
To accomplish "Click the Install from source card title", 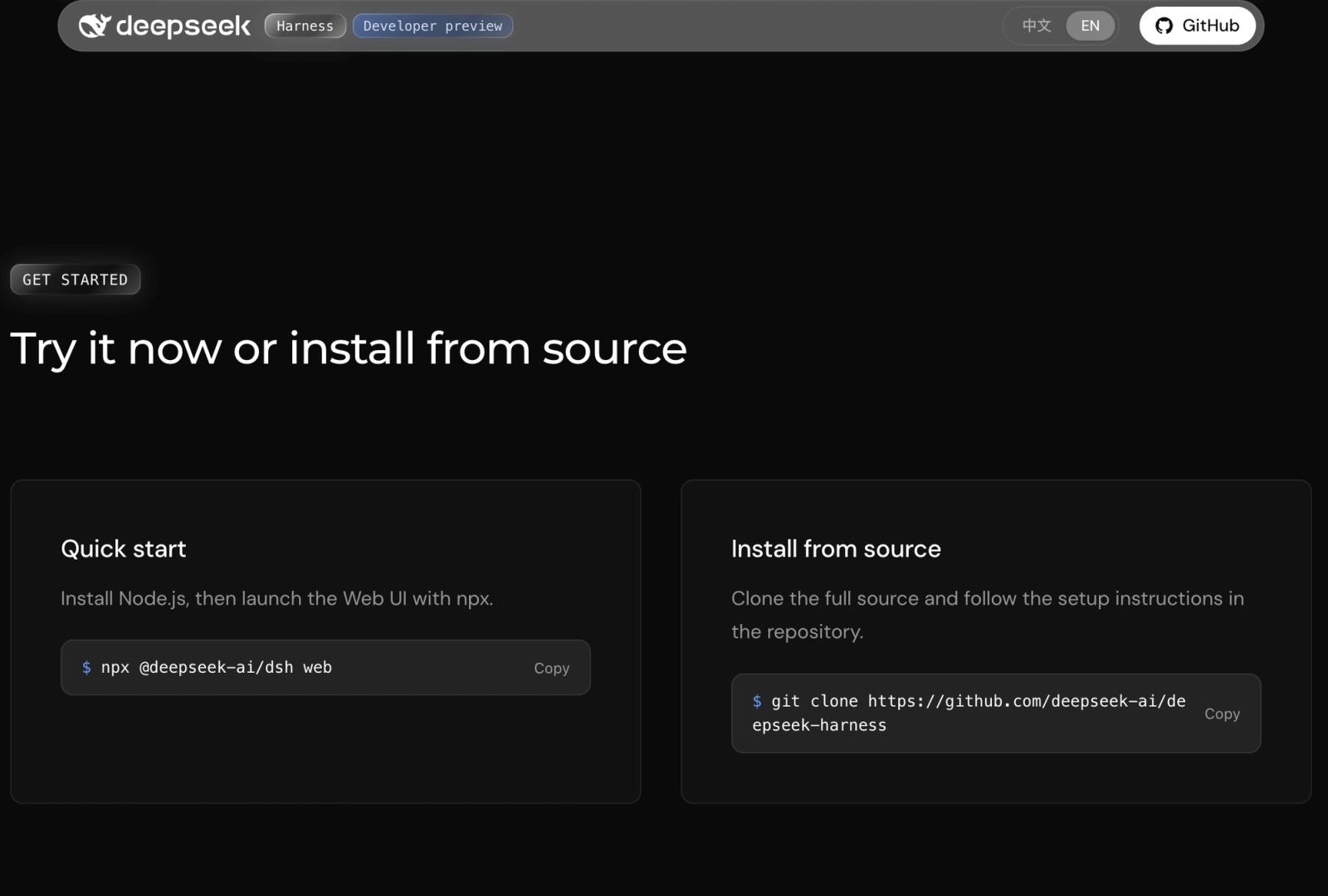I will (x=836, y=548).
